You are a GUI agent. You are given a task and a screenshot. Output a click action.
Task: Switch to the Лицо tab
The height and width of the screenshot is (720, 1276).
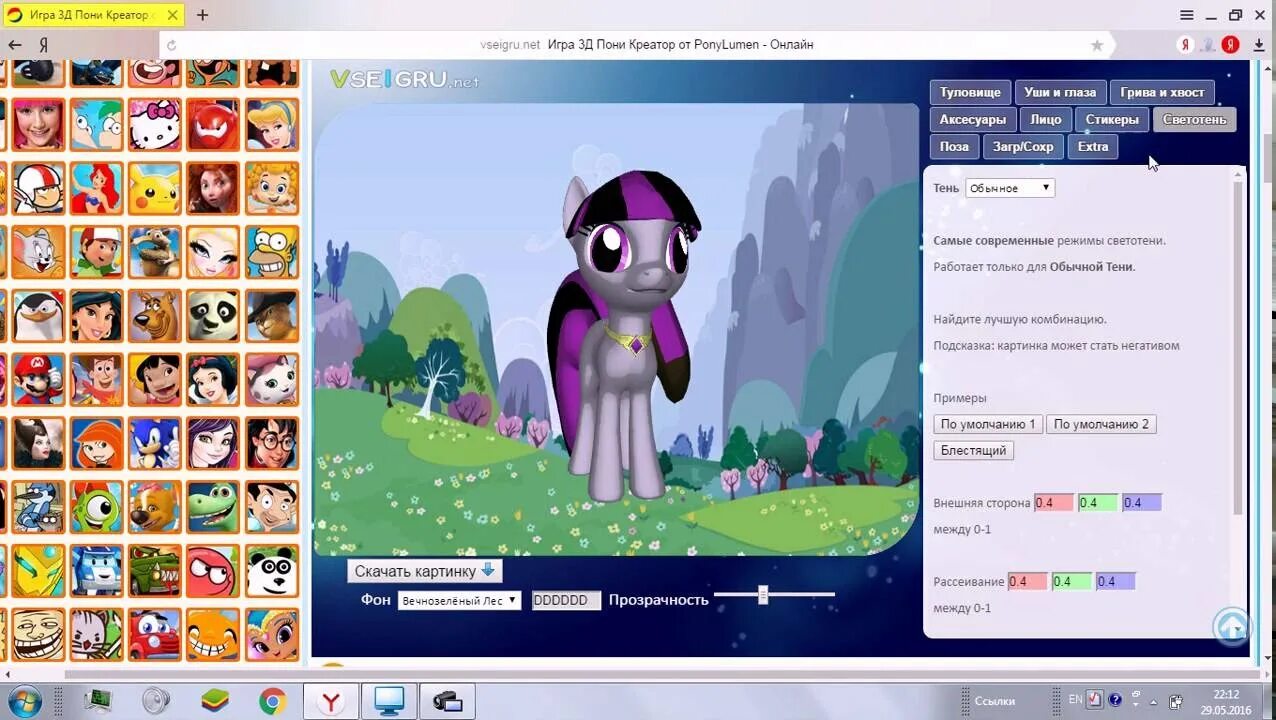click(x=1045, y=119)
